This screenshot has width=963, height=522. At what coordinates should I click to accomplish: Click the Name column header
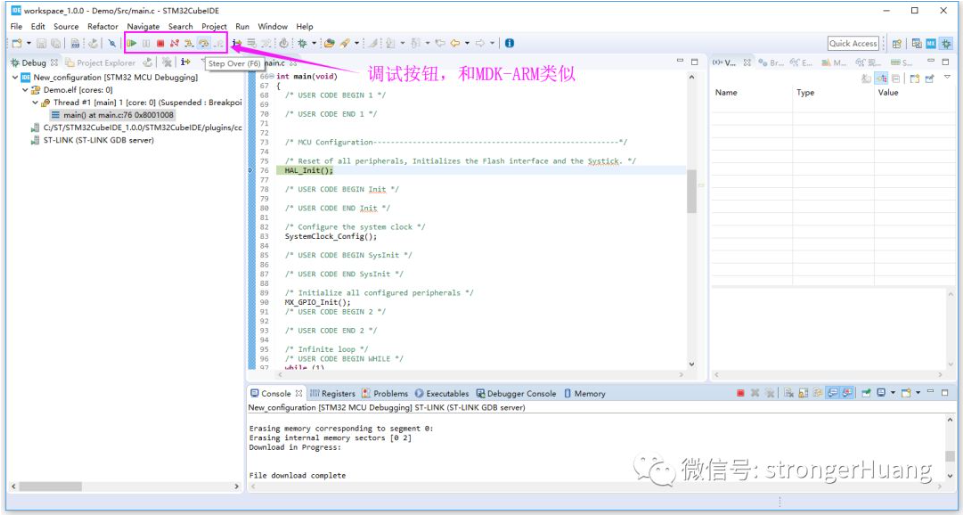tap(726, 92)
